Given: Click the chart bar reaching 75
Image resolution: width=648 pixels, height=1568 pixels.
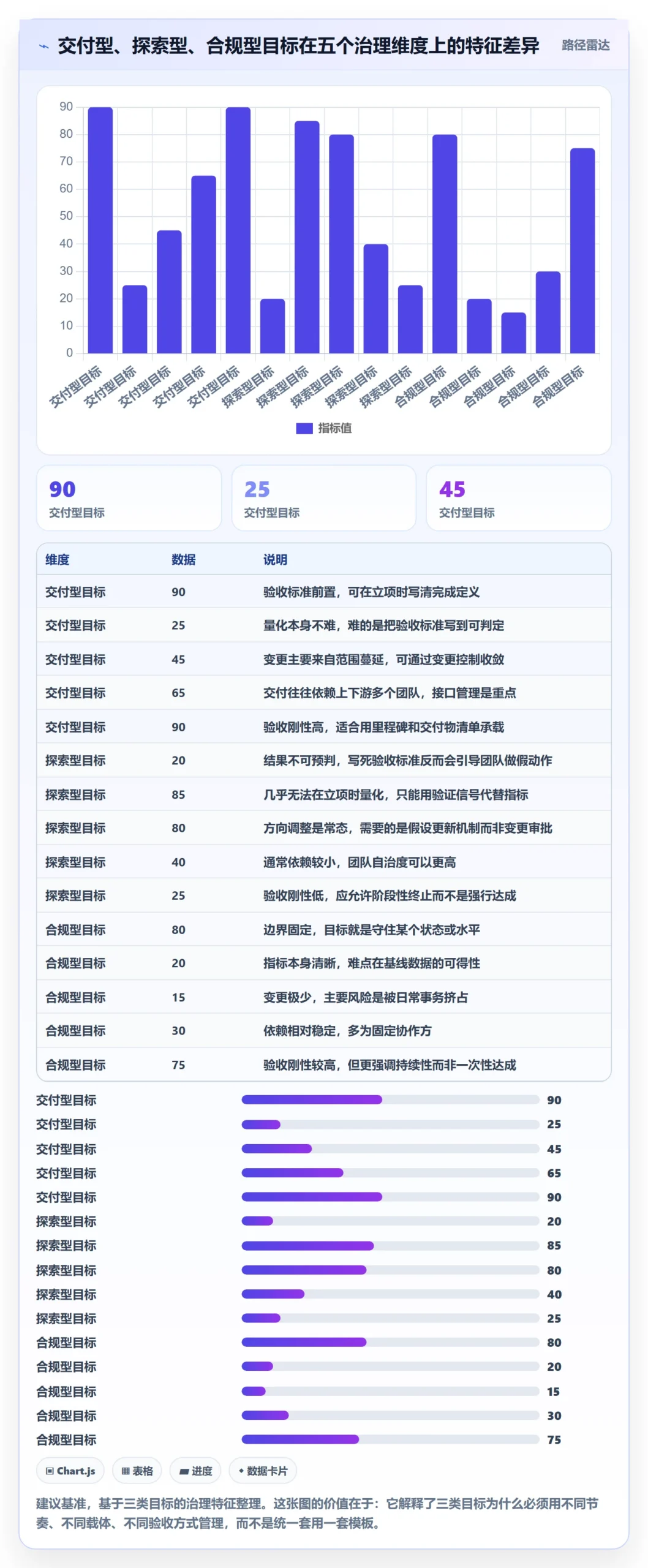Looking at the screenshot, I should point(582,251).
